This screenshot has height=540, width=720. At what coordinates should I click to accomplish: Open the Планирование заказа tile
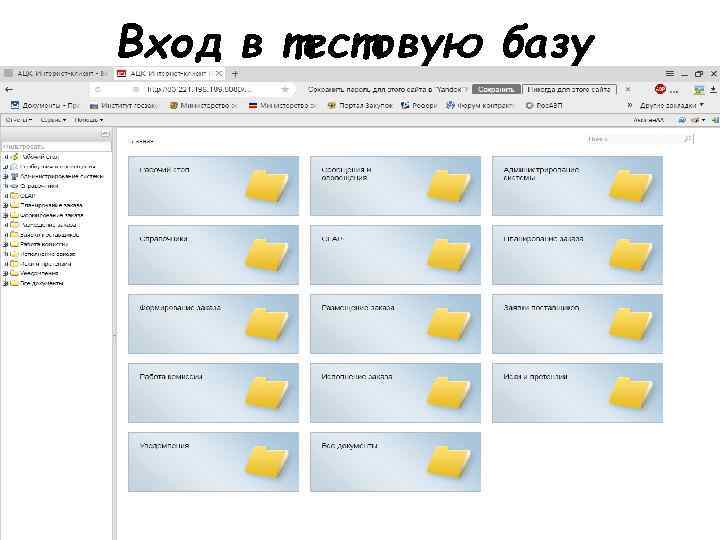tap(578, 255)
